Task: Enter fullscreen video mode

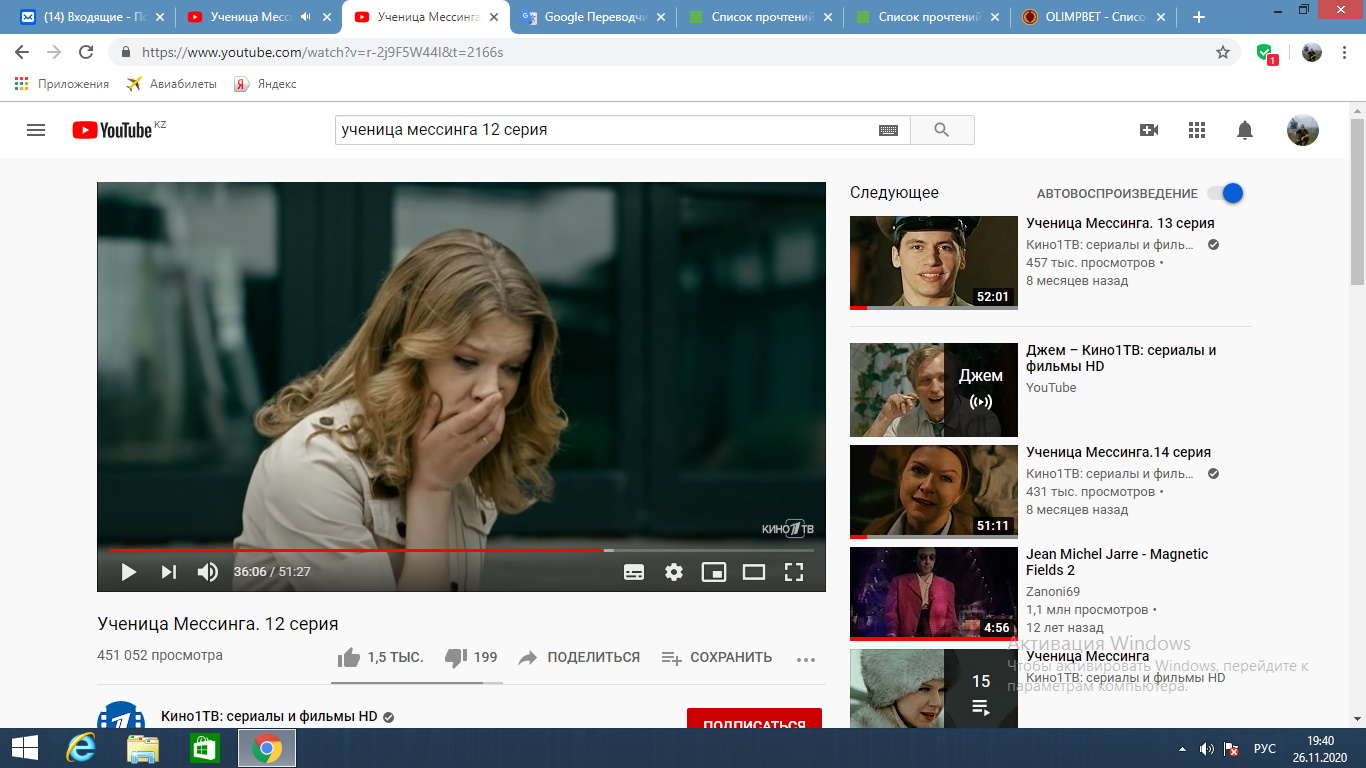Action: click(794, 572)
